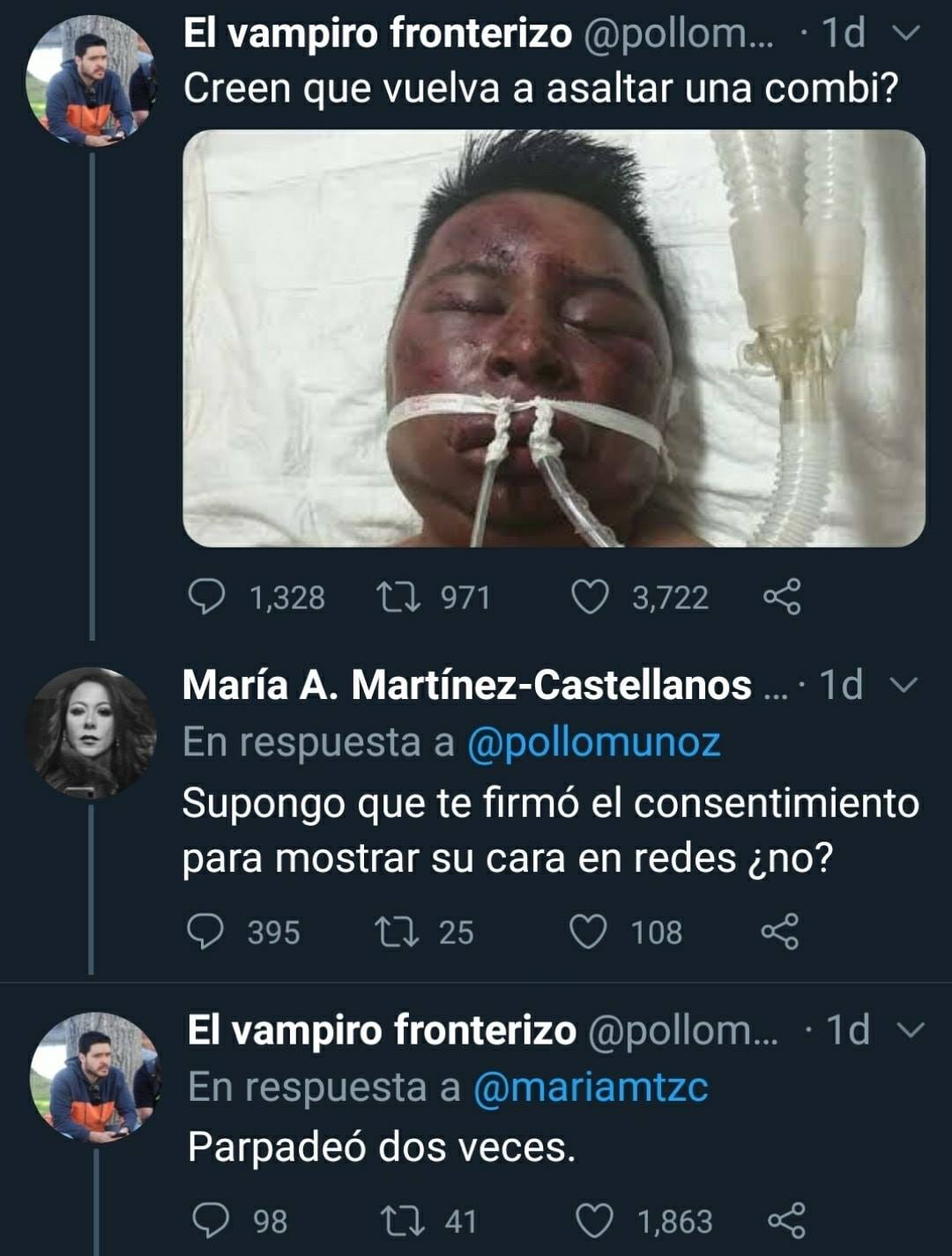Like the 'Parpadeó dos veces' reply
The height and width of the screenshot is (1256, 952).
point(594,1221)
